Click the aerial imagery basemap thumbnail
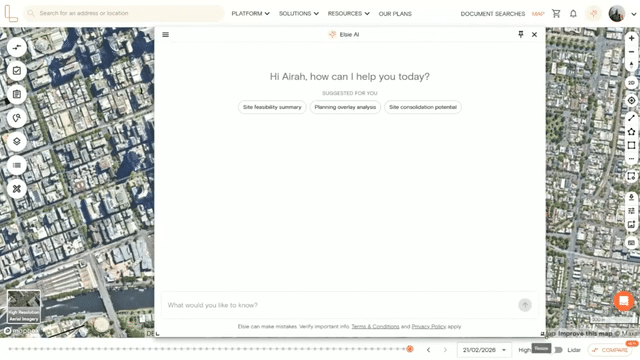The image size is (640, 360). [24, 307]
